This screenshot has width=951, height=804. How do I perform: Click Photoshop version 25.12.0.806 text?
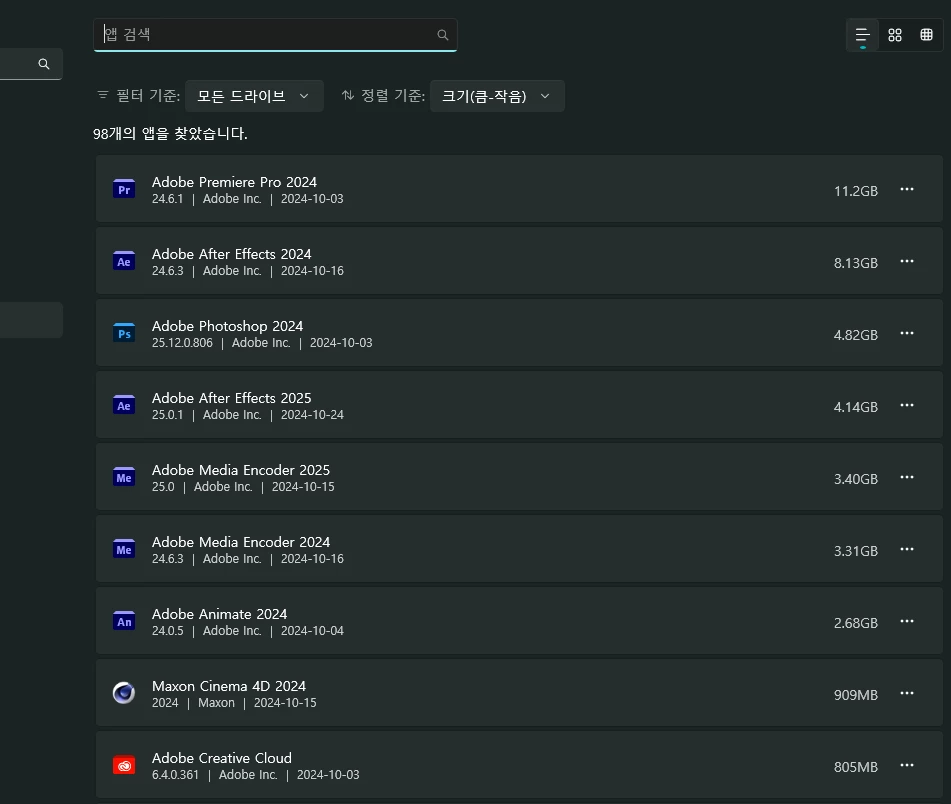182,343
